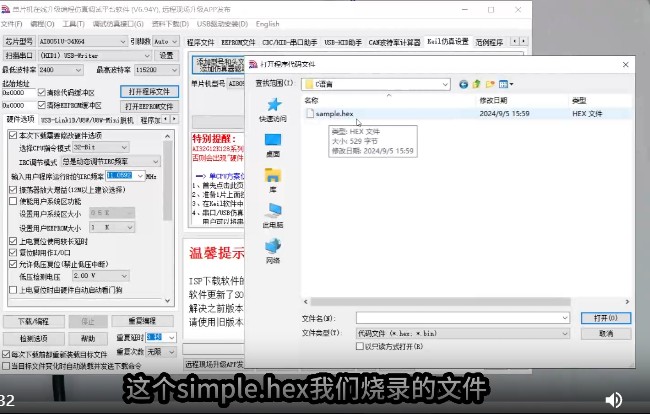Expand the 2.00 V low-voltage detection dropdown

(124, 276)
